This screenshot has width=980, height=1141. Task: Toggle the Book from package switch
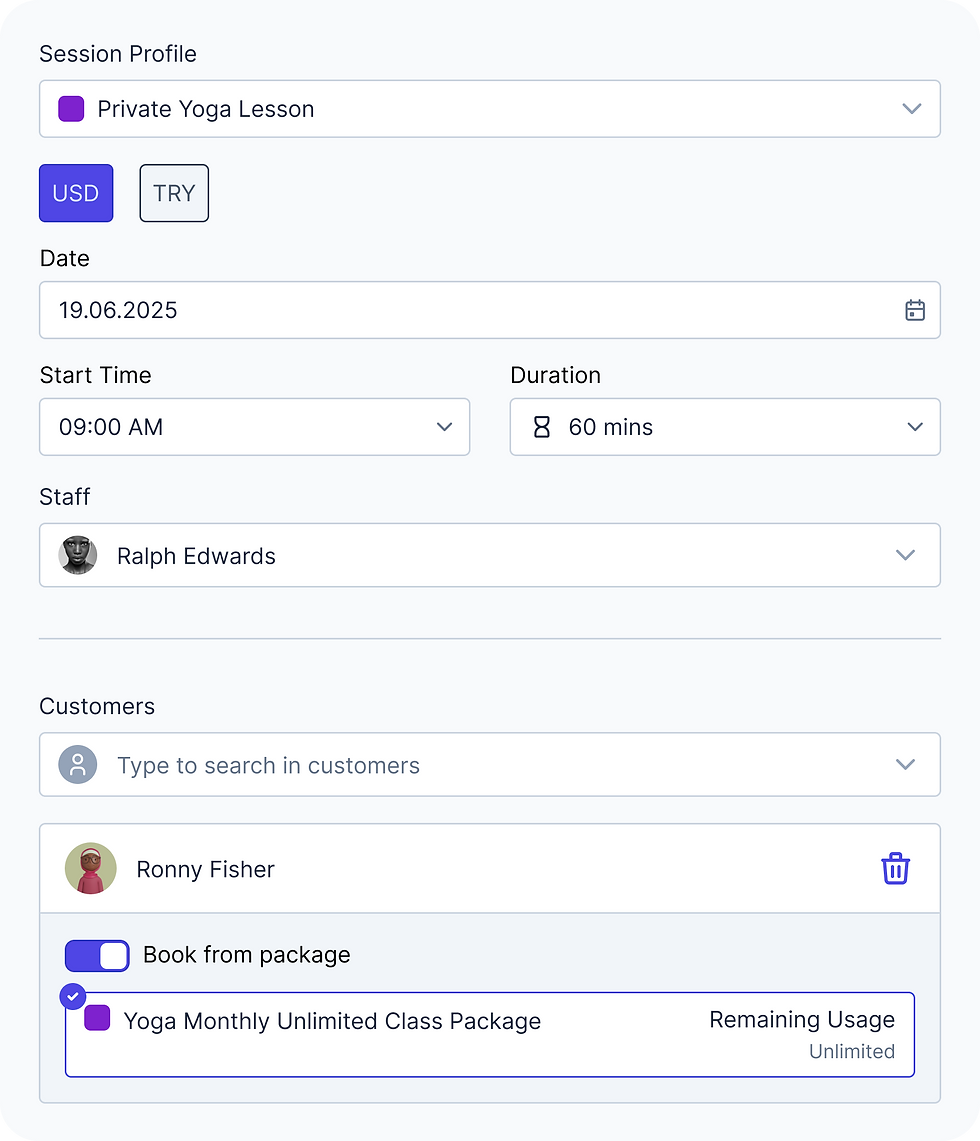pyautogui.click(x=97, y=955)
